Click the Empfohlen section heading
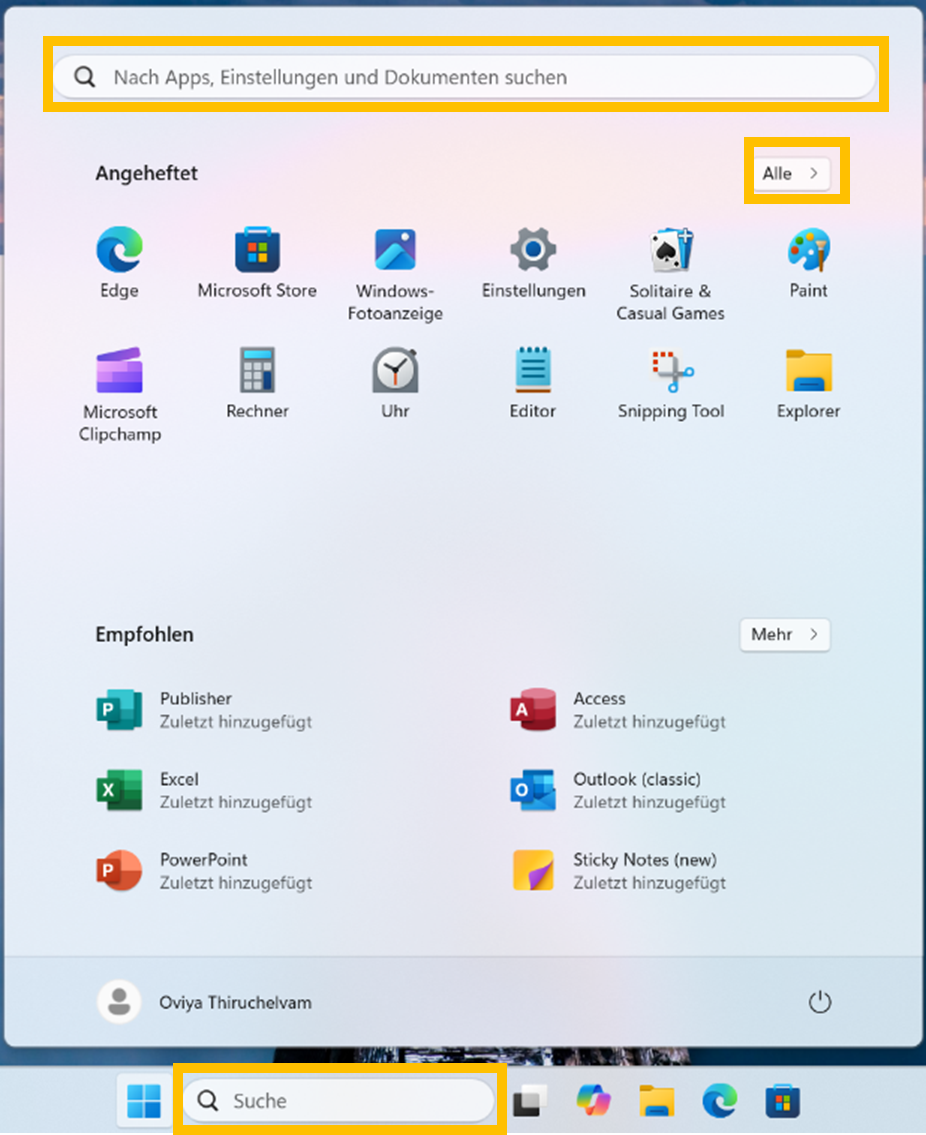 coord(145,635)
